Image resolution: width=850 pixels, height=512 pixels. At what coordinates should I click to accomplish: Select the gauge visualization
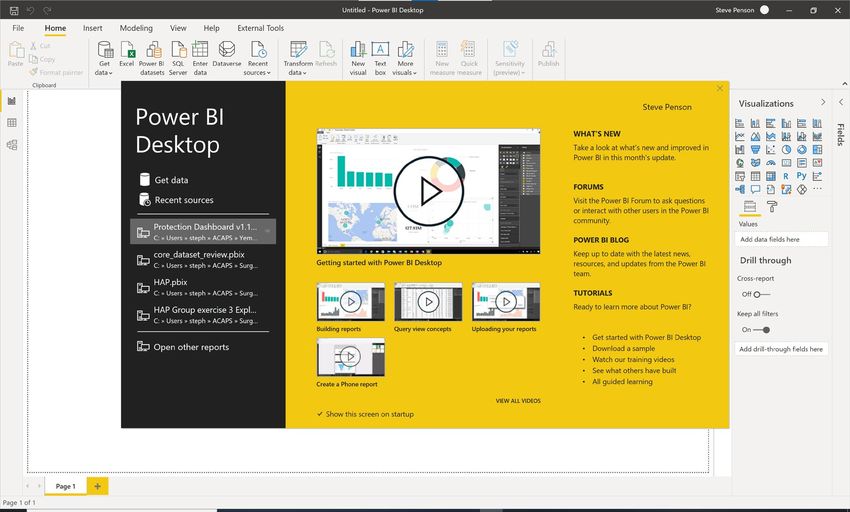[x=770, y=163]
